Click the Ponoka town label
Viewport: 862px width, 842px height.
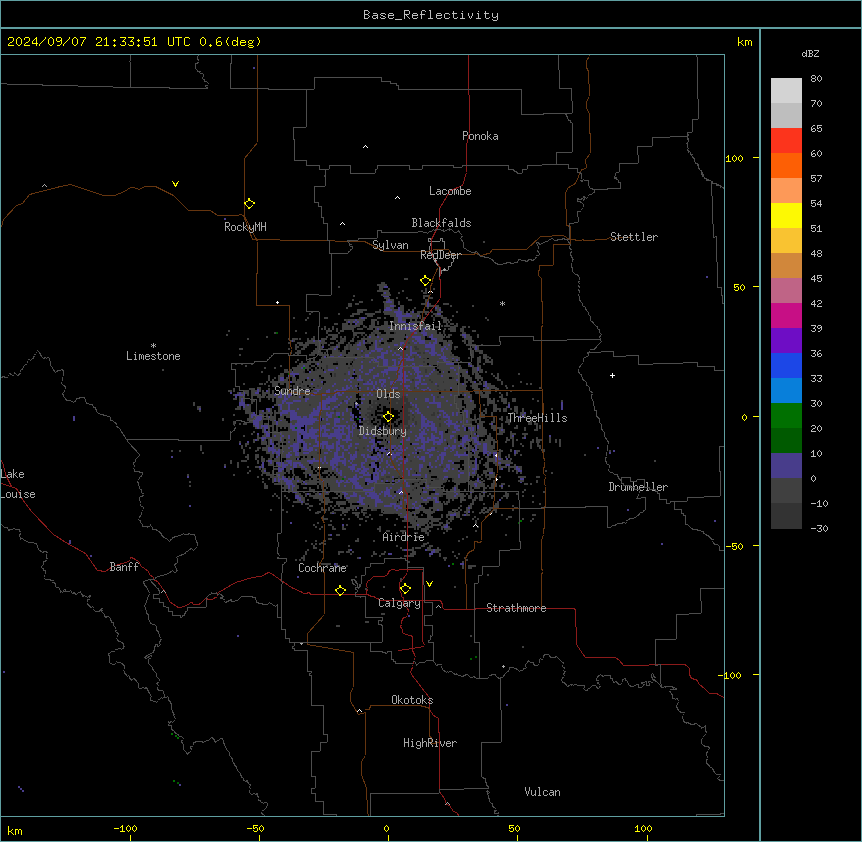pos(480,136)
